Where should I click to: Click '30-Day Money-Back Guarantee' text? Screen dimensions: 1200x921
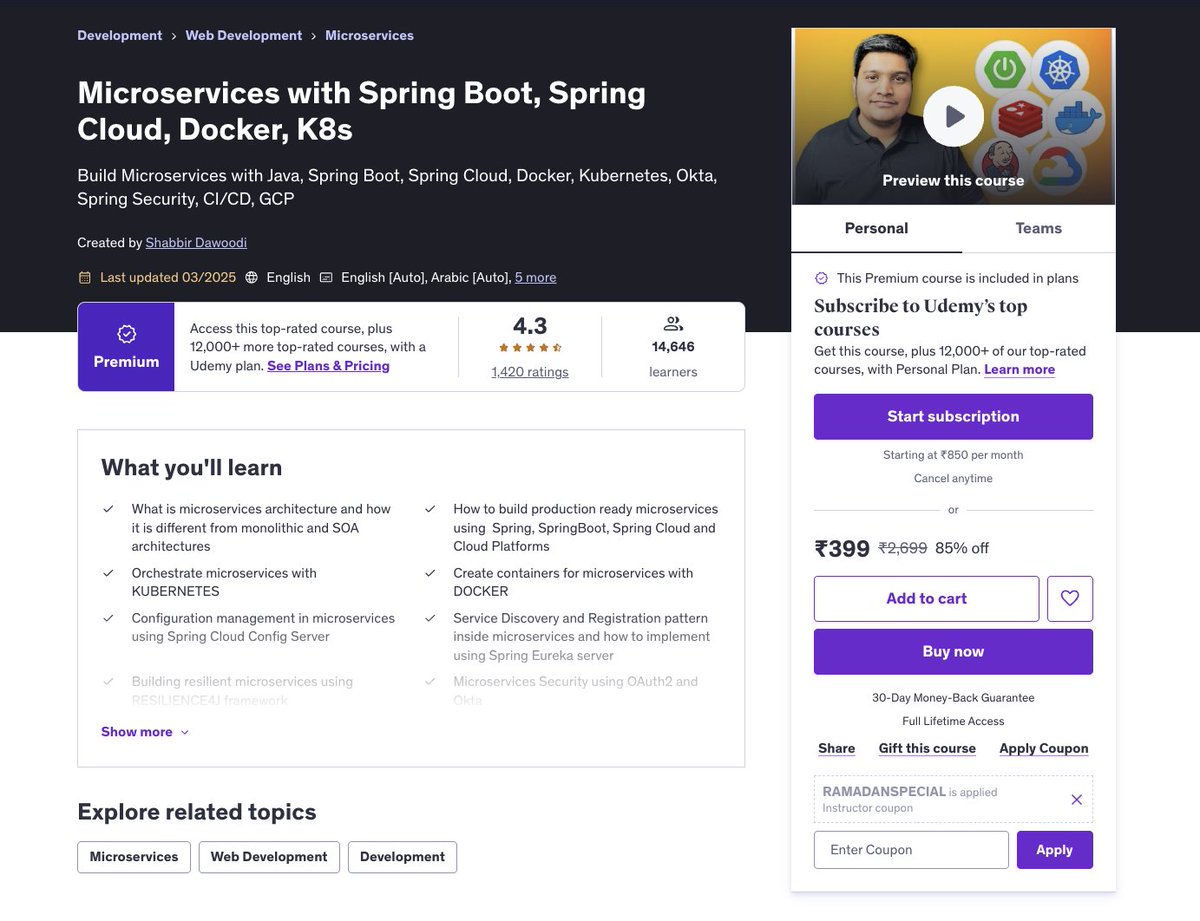click(953, 698)
